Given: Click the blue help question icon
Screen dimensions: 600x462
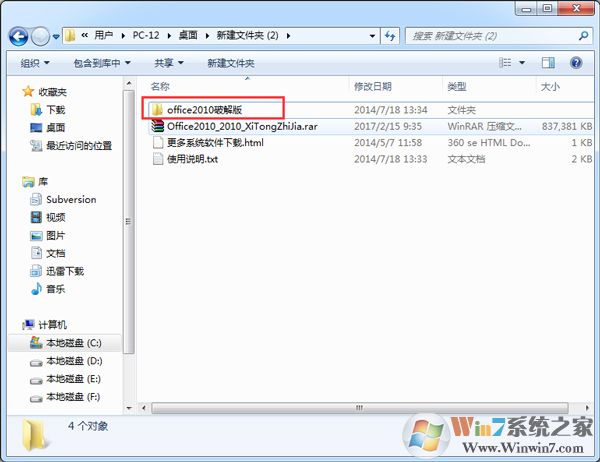Looking at the screenshot, I should (x=576, y=62).
